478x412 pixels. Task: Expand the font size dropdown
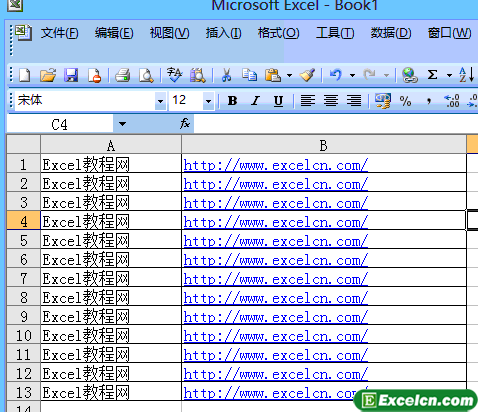click(x=208, y=101)
